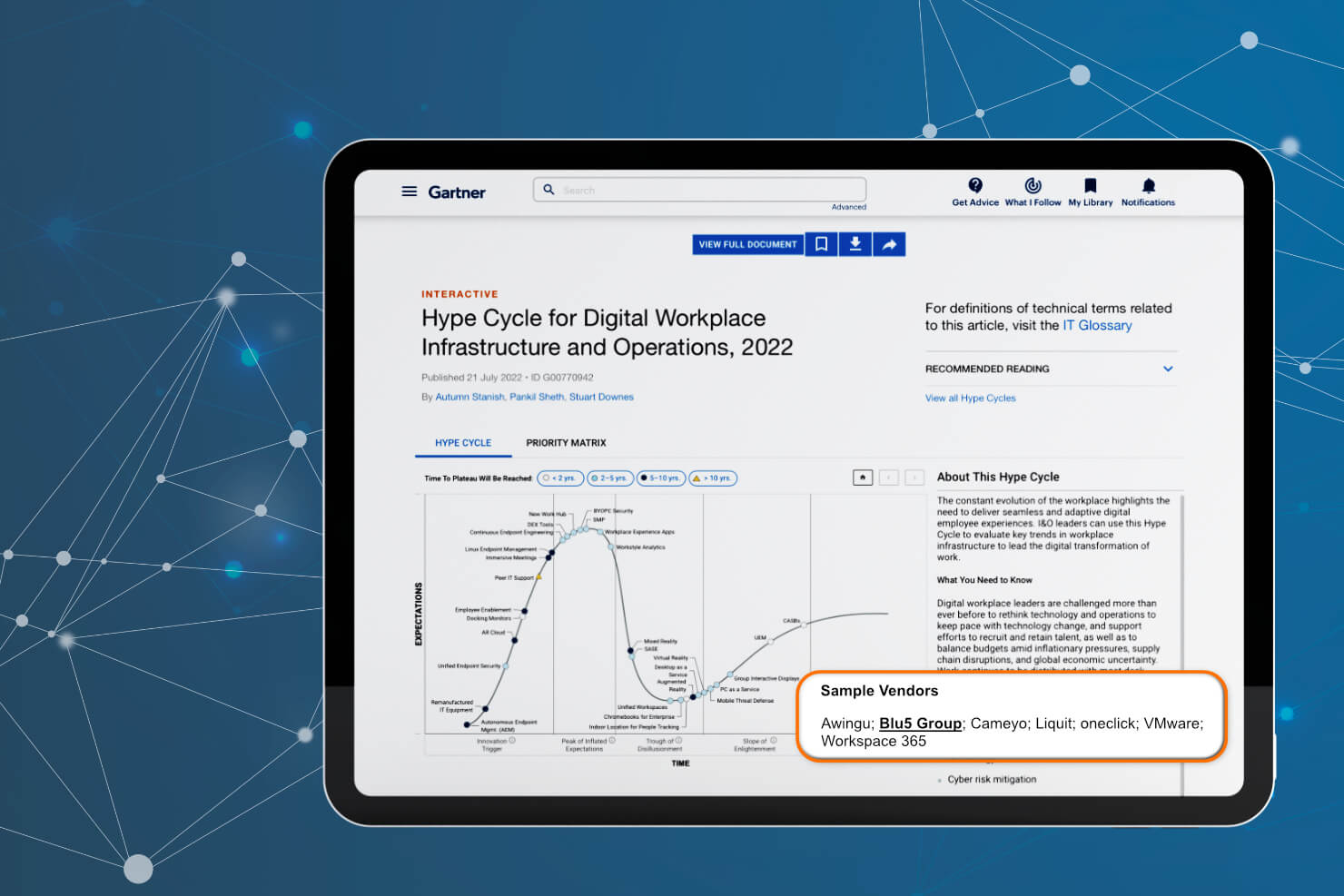Go to the previous chart item
The image size is (1344, 896).
coord(889,478)
